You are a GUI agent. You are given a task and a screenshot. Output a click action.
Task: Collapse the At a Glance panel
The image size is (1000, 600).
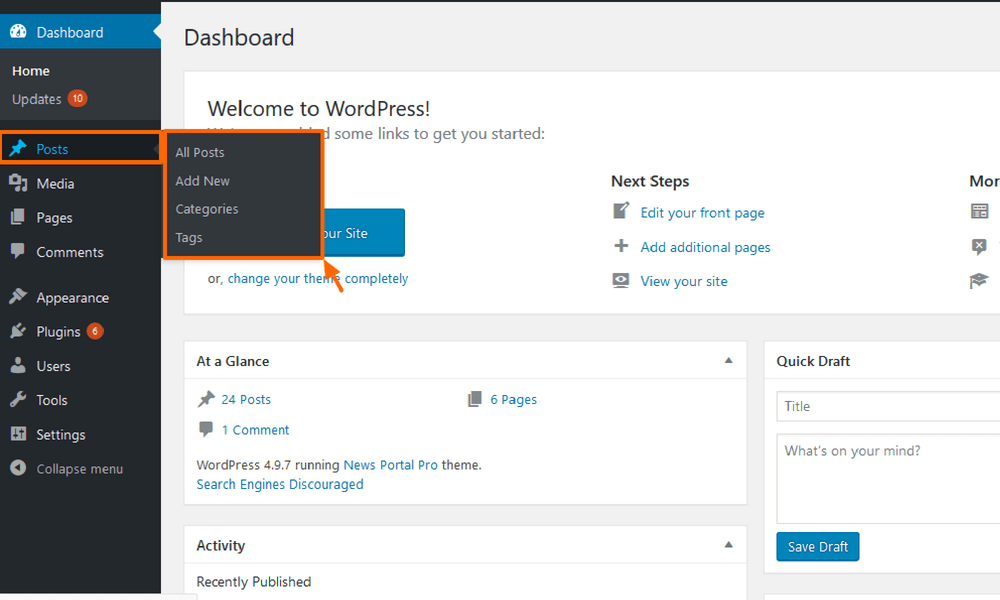(728, 361)
